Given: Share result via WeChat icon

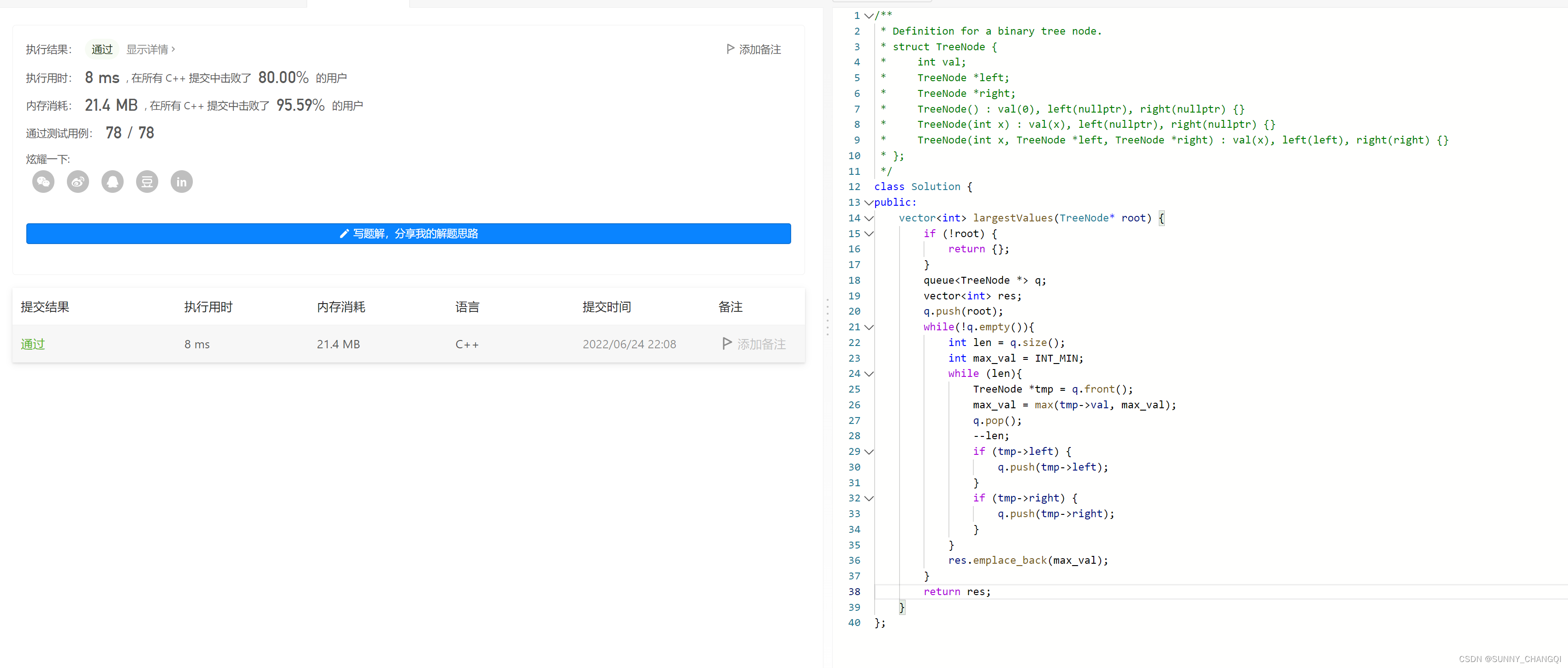Looking at the screenshot, I should point(43,181).
